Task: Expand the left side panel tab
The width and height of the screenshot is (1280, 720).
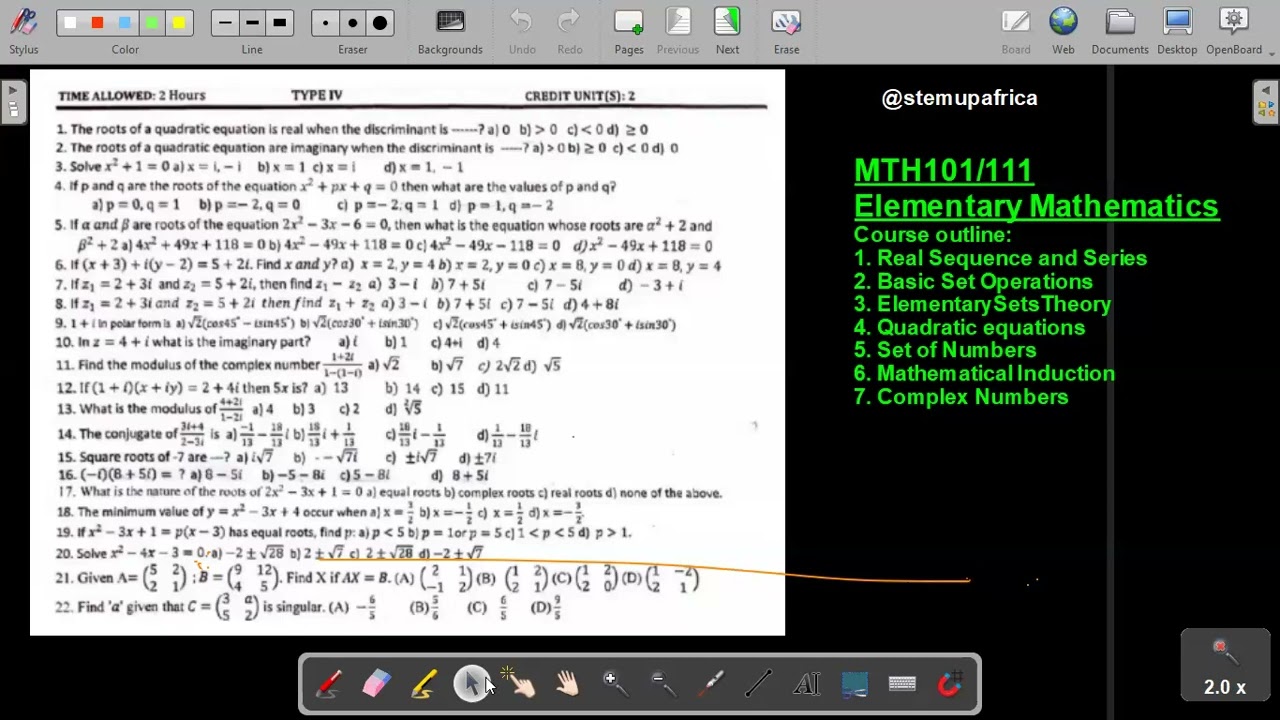Action: pos(13,103)
